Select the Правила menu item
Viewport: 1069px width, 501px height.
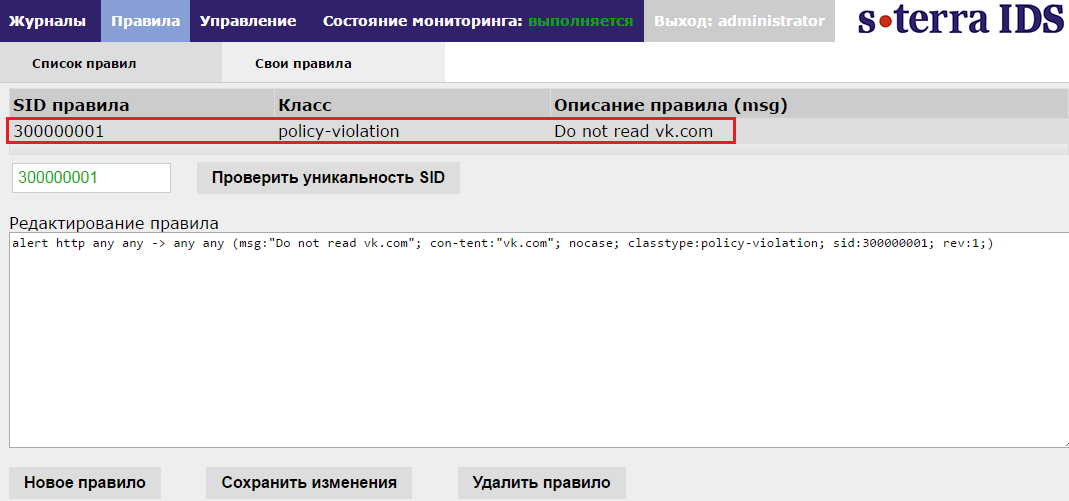coord(145,21)
